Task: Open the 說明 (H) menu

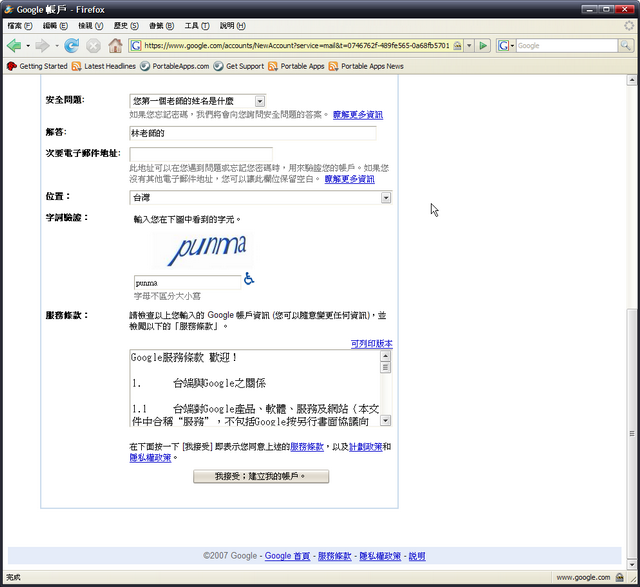Action: coord(232,26)
